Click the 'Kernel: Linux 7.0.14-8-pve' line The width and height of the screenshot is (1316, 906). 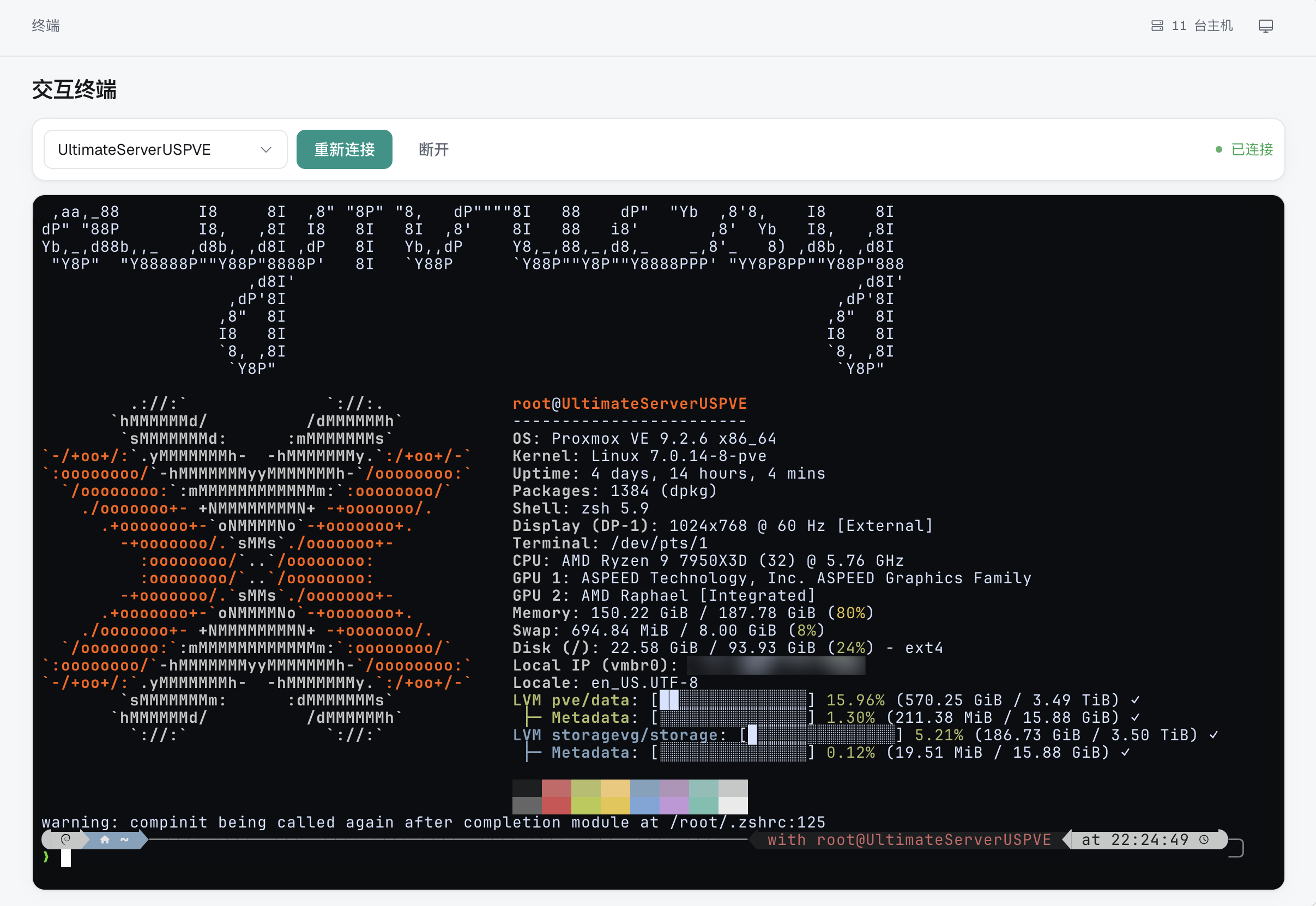(x=639, y=456)
